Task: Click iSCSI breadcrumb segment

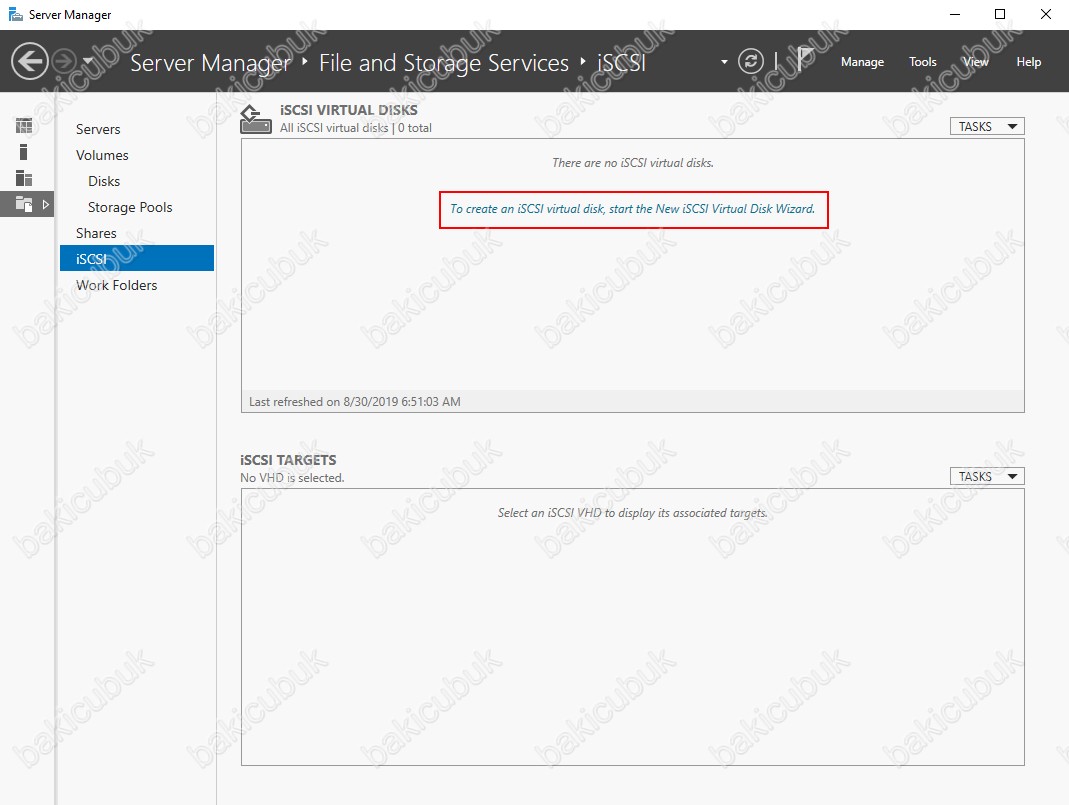Action: (x=621, y=63)
